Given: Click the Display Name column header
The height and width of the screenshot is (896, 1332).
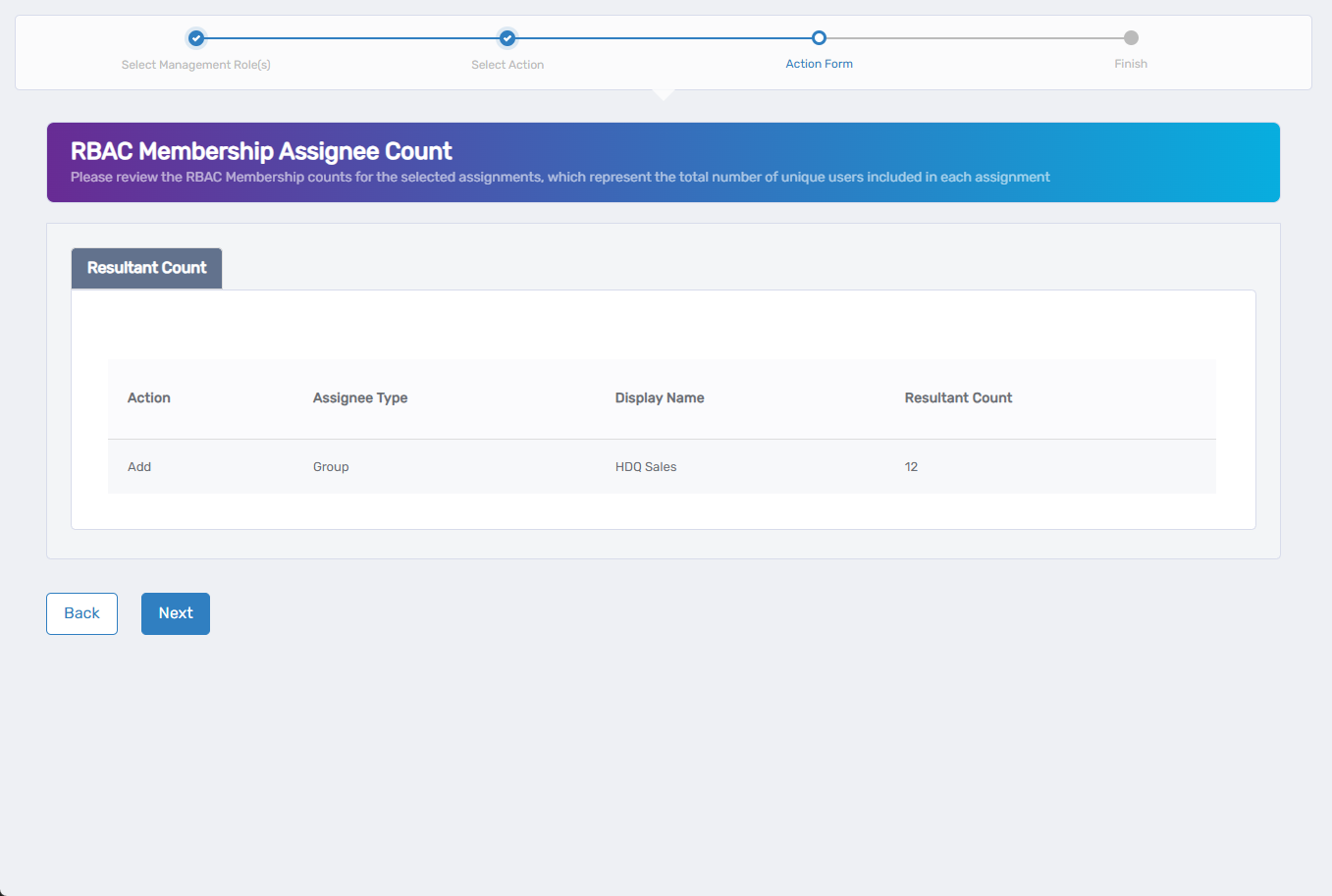Looking at the screenshot, I should point(660,397).
